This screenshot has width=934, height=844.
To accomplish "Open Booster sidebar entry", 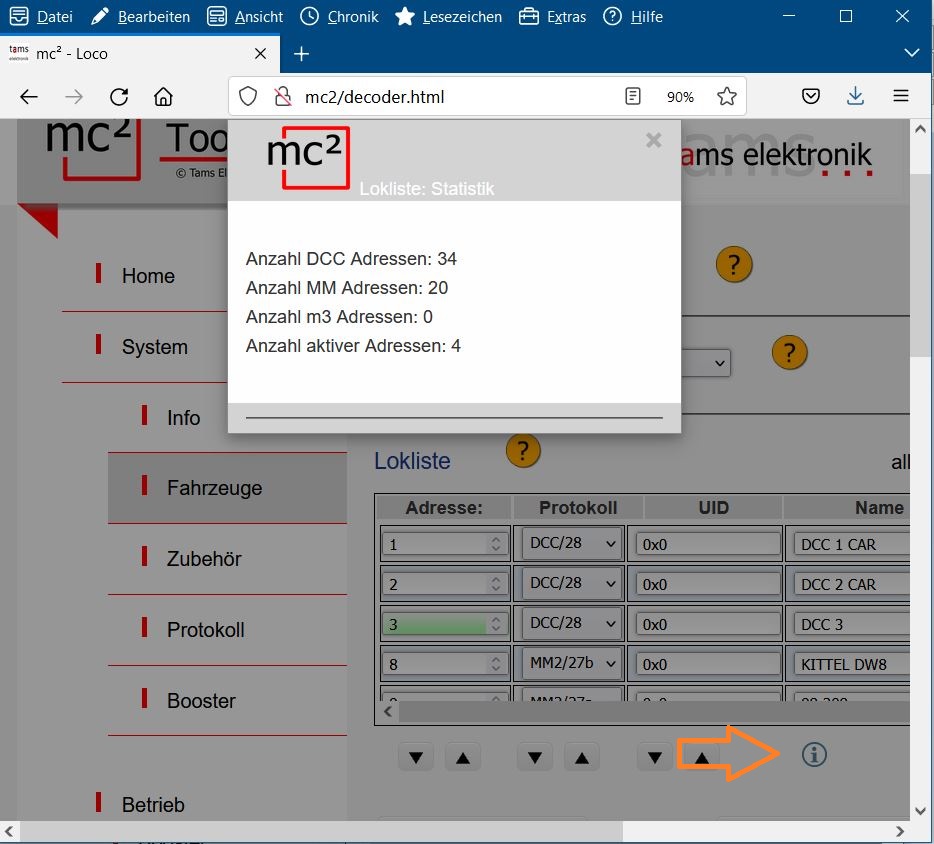I will click(x=201, y=700).
